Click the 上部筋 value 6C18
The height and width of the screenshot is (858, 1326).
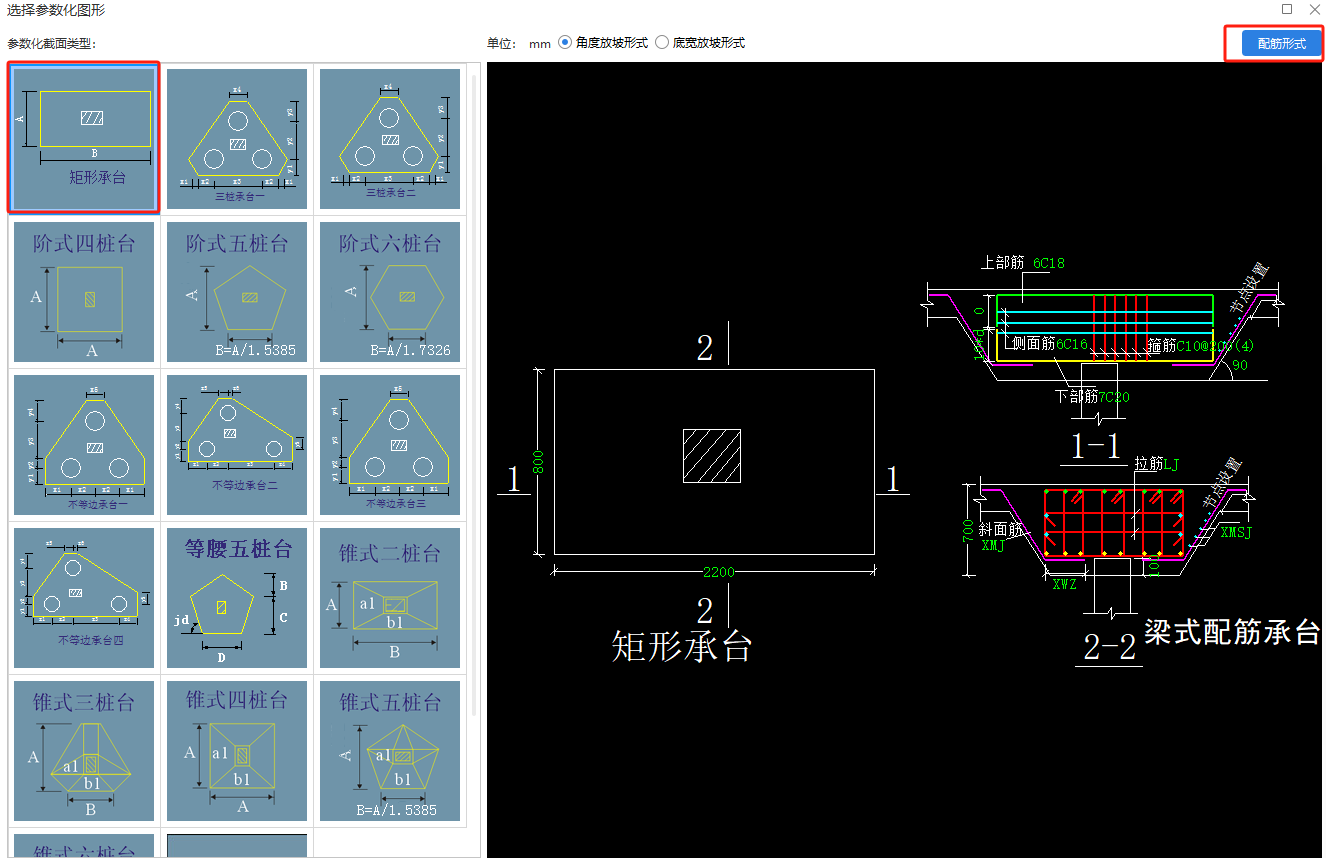[1048, 264]
